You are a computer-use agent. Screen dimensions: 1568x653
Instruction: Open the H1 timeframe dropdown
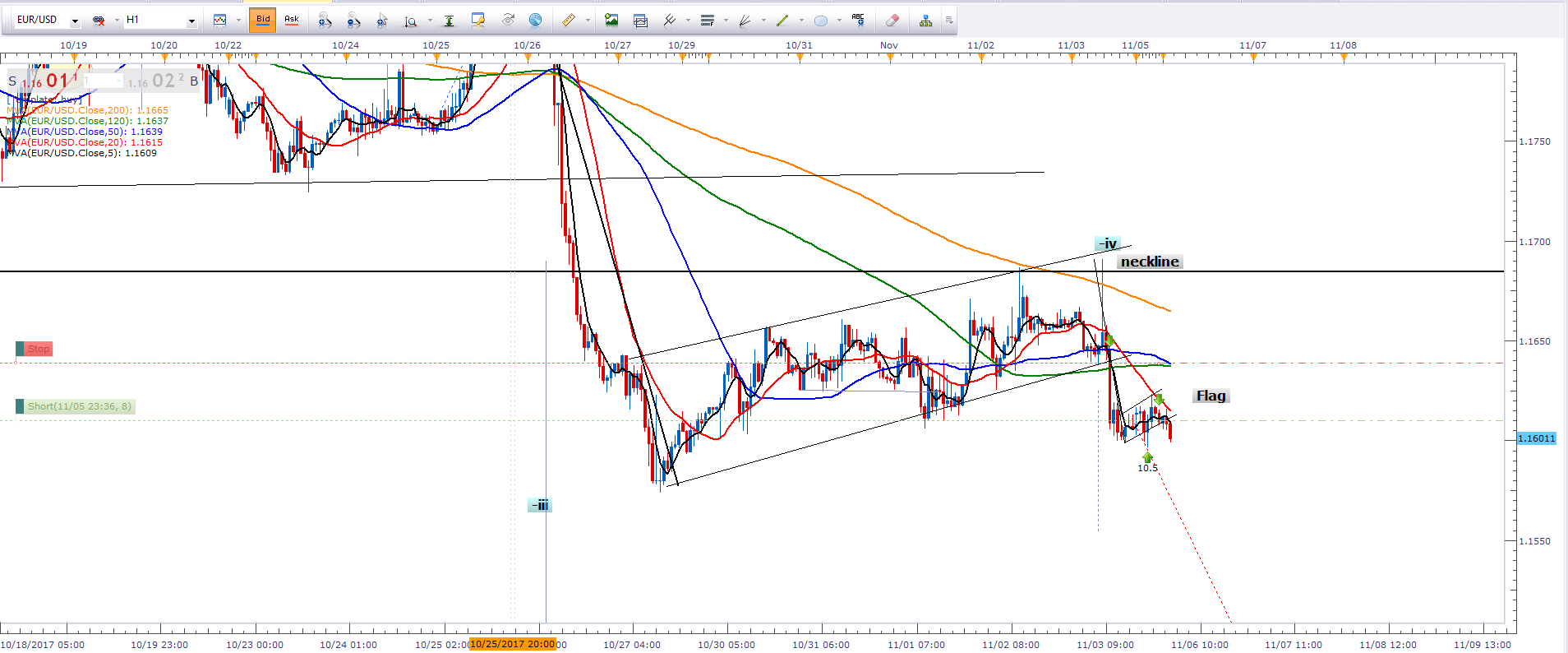(191, 21)
